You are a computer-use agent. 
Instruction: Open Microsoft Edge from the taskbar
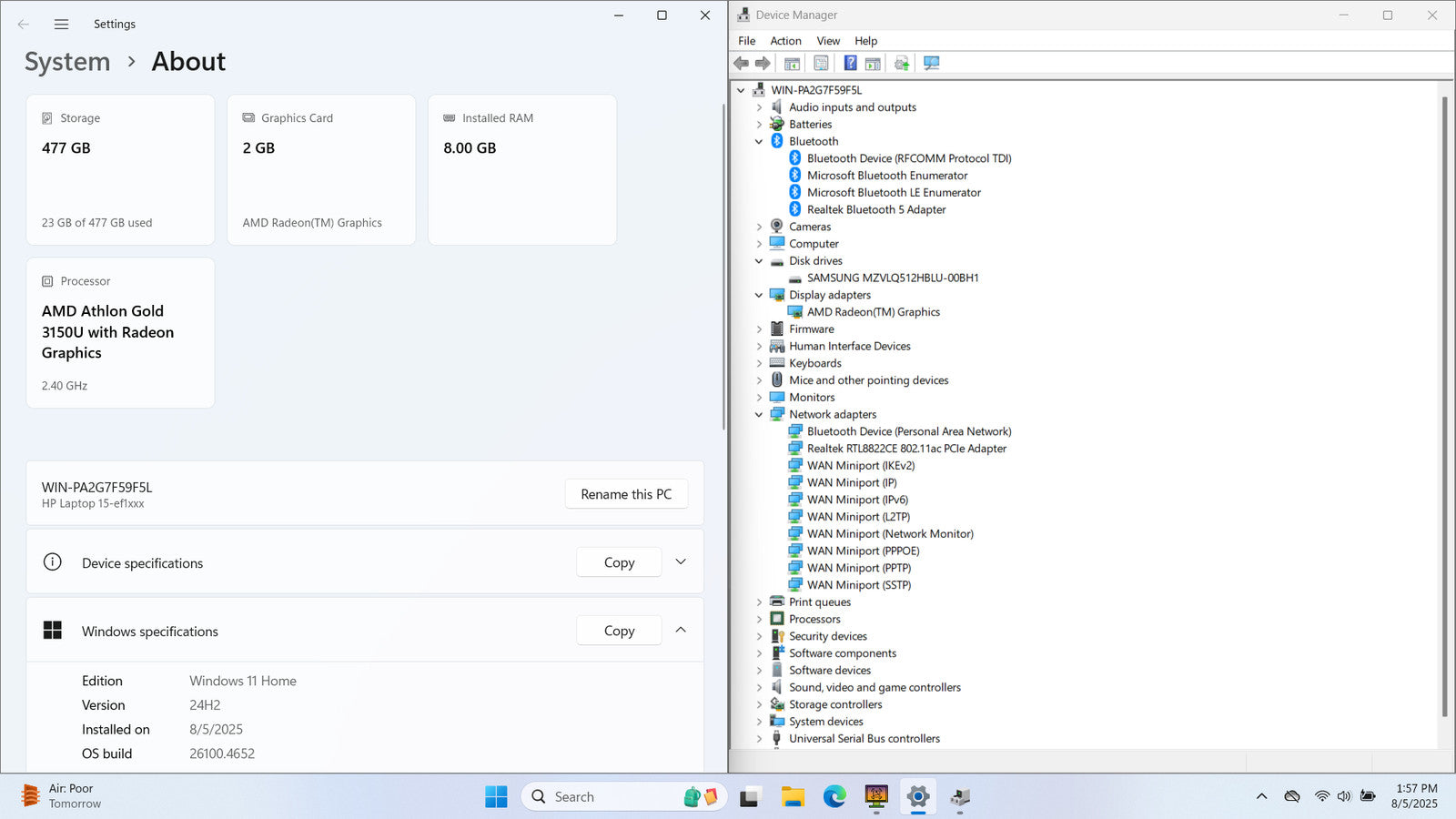click(834, 797)
